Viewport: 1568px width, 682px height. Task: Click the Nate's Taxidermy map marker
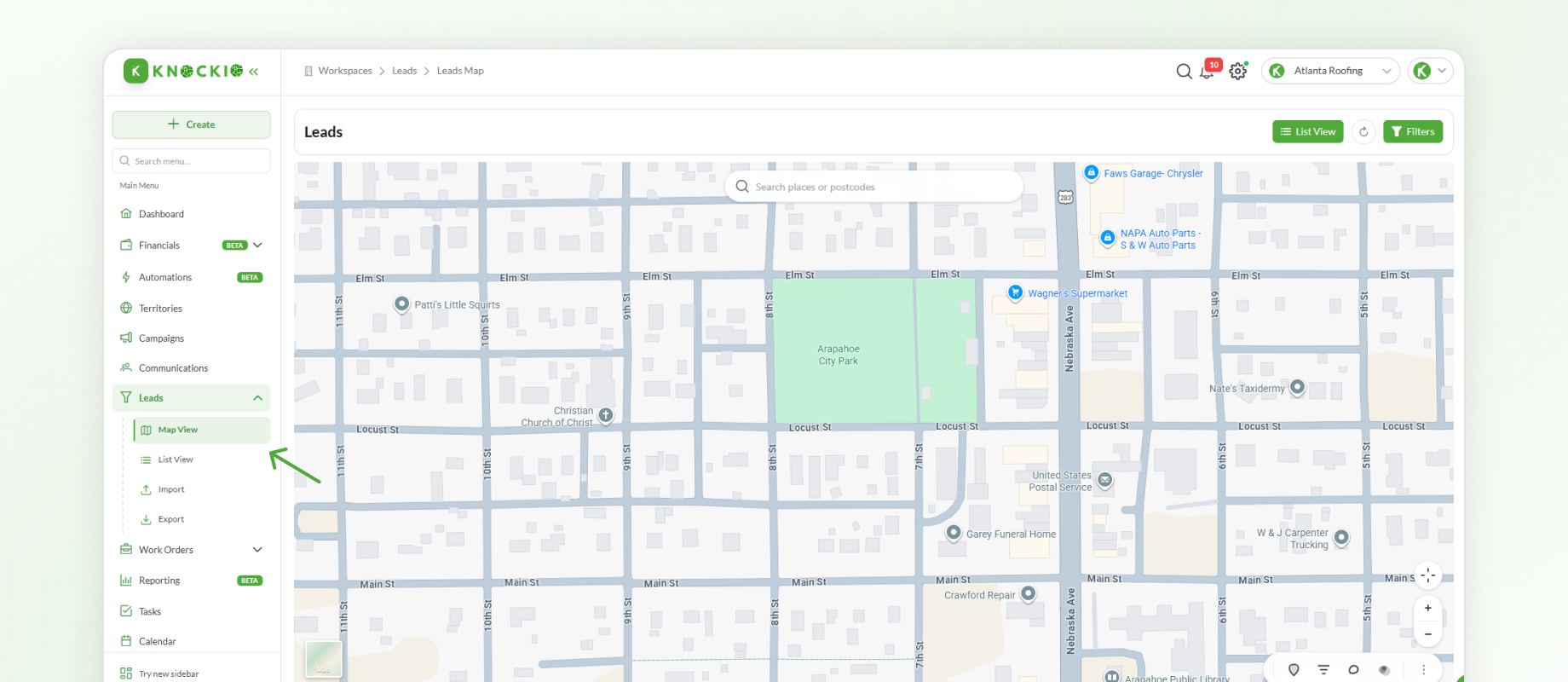coord(1297,387)
